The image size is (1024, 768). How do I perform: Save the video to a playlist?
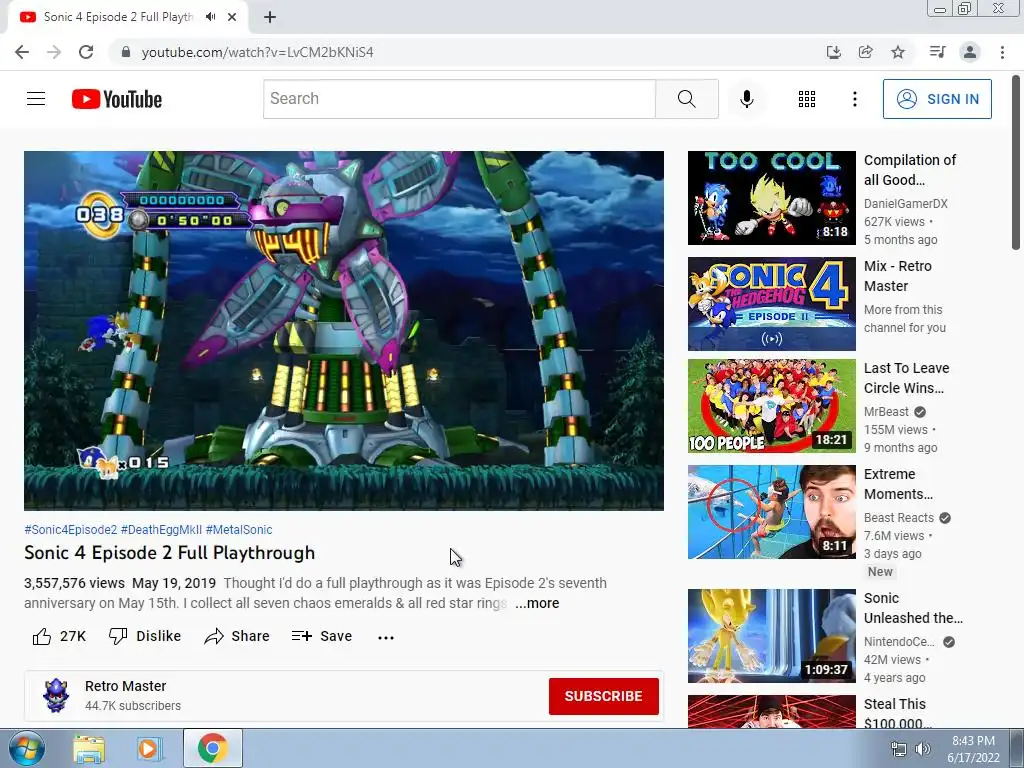(x=322, y=636)
